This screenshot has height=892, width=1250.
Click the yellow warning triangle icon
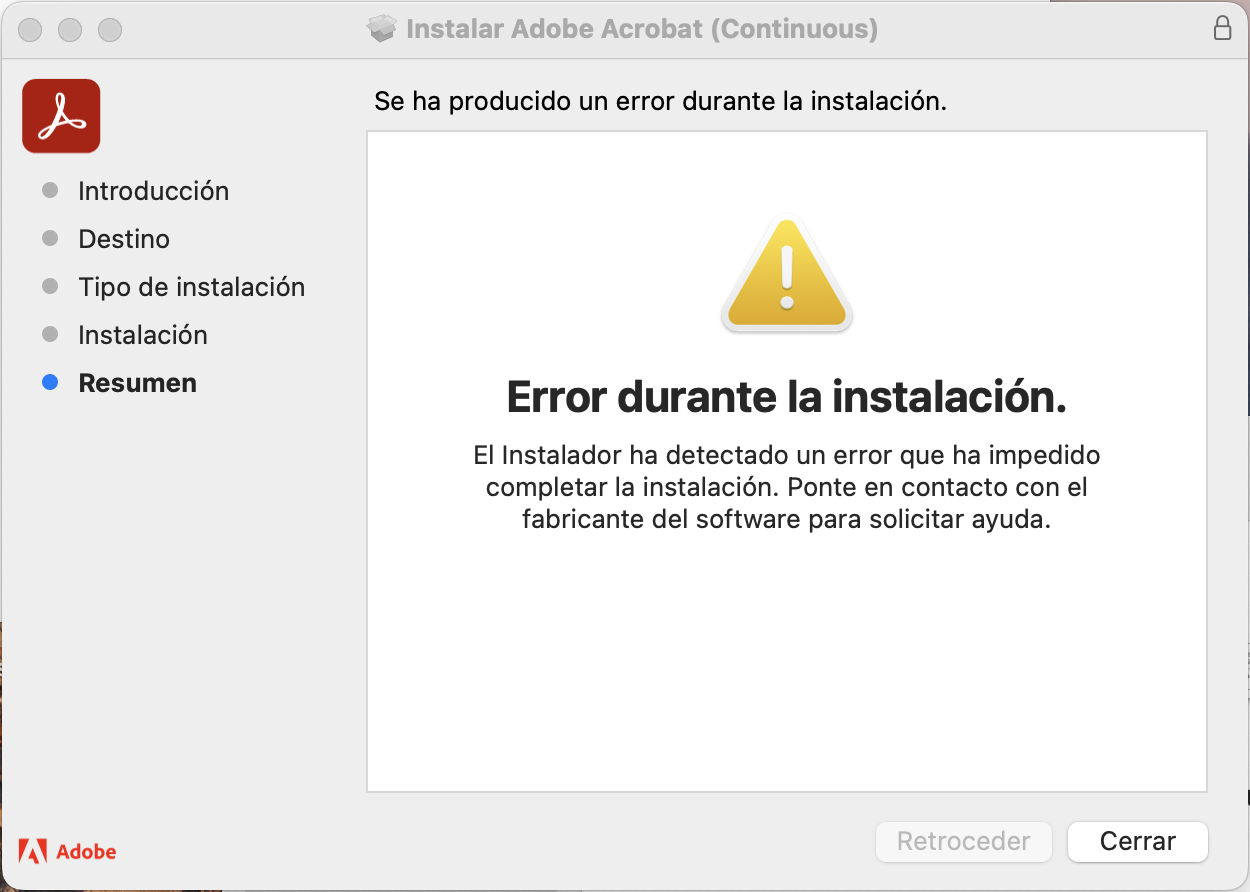coord(787,275)
